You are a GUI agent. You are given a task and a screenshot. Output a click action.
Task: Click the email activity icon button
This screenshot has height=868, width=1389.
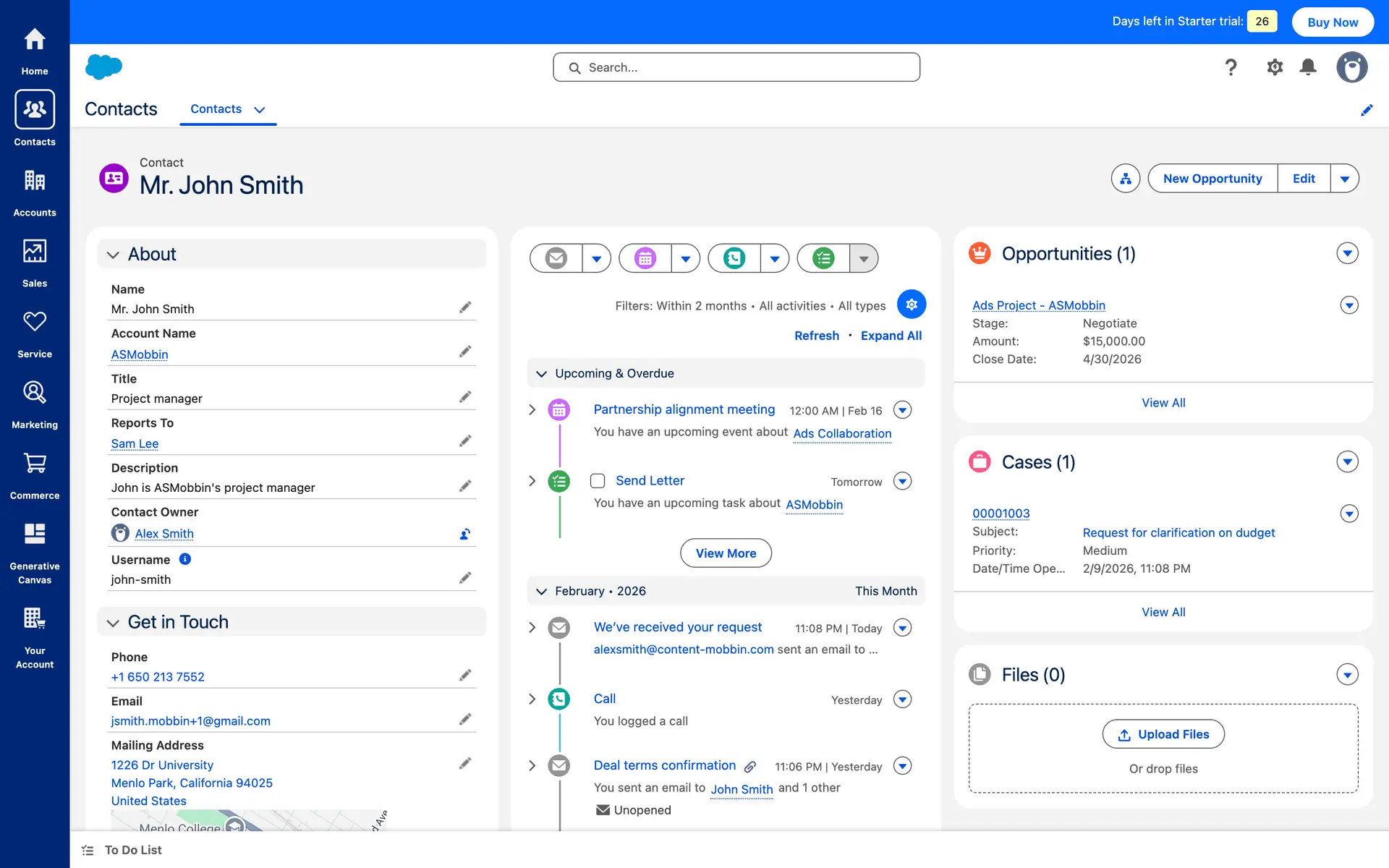pyautogui.click(x=556, y=258)
